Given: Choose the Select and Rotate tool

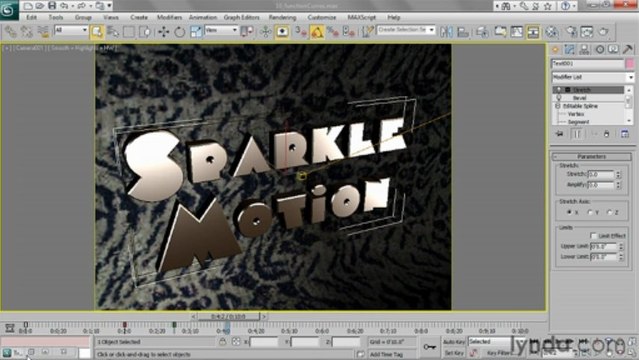Looking at the screenshot, I should pos(180,32).
